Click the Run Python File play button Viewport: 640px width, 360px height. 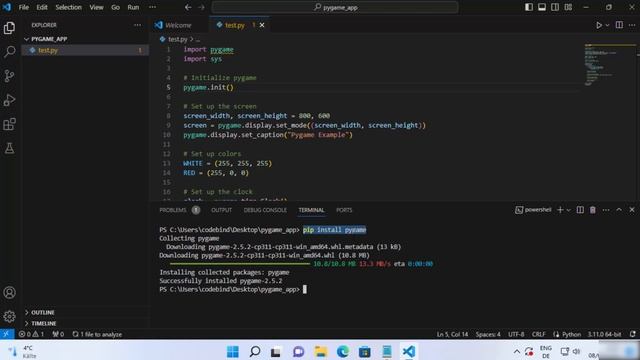(599, 25)
